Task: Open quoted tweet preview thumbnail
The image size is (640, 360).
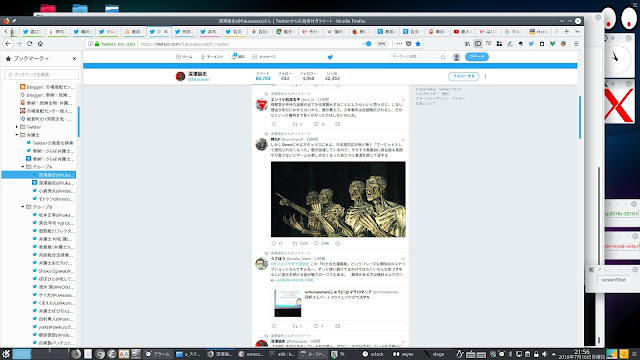Action: [288, 303]
